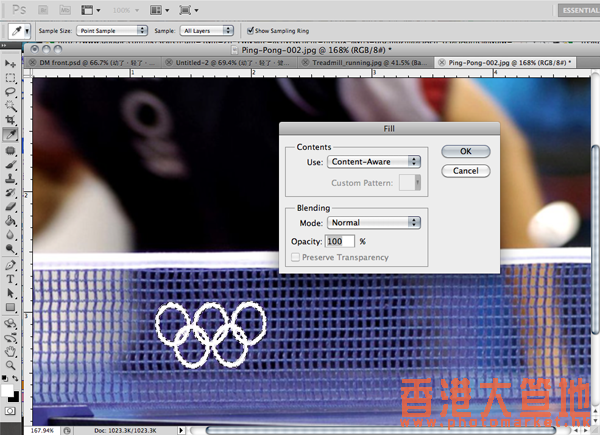Select the Eraser tool

[10, 207]
